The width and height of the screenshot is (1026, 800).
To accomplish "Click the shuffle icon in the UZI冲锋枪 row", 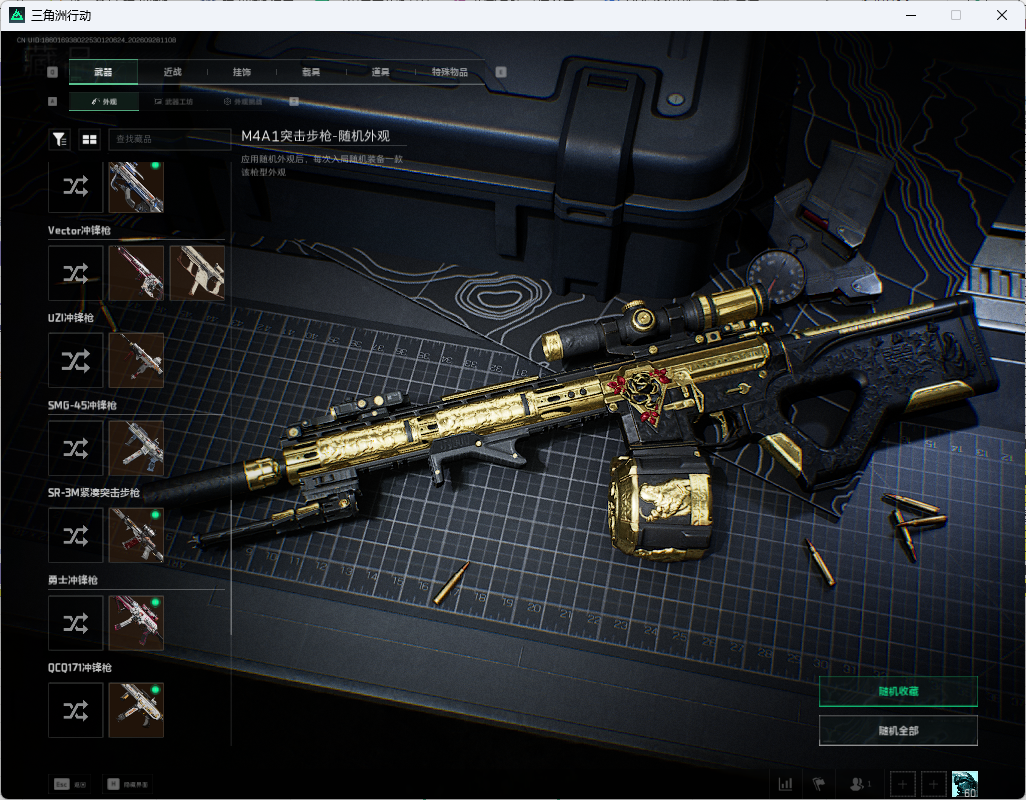I will [75, 360].
